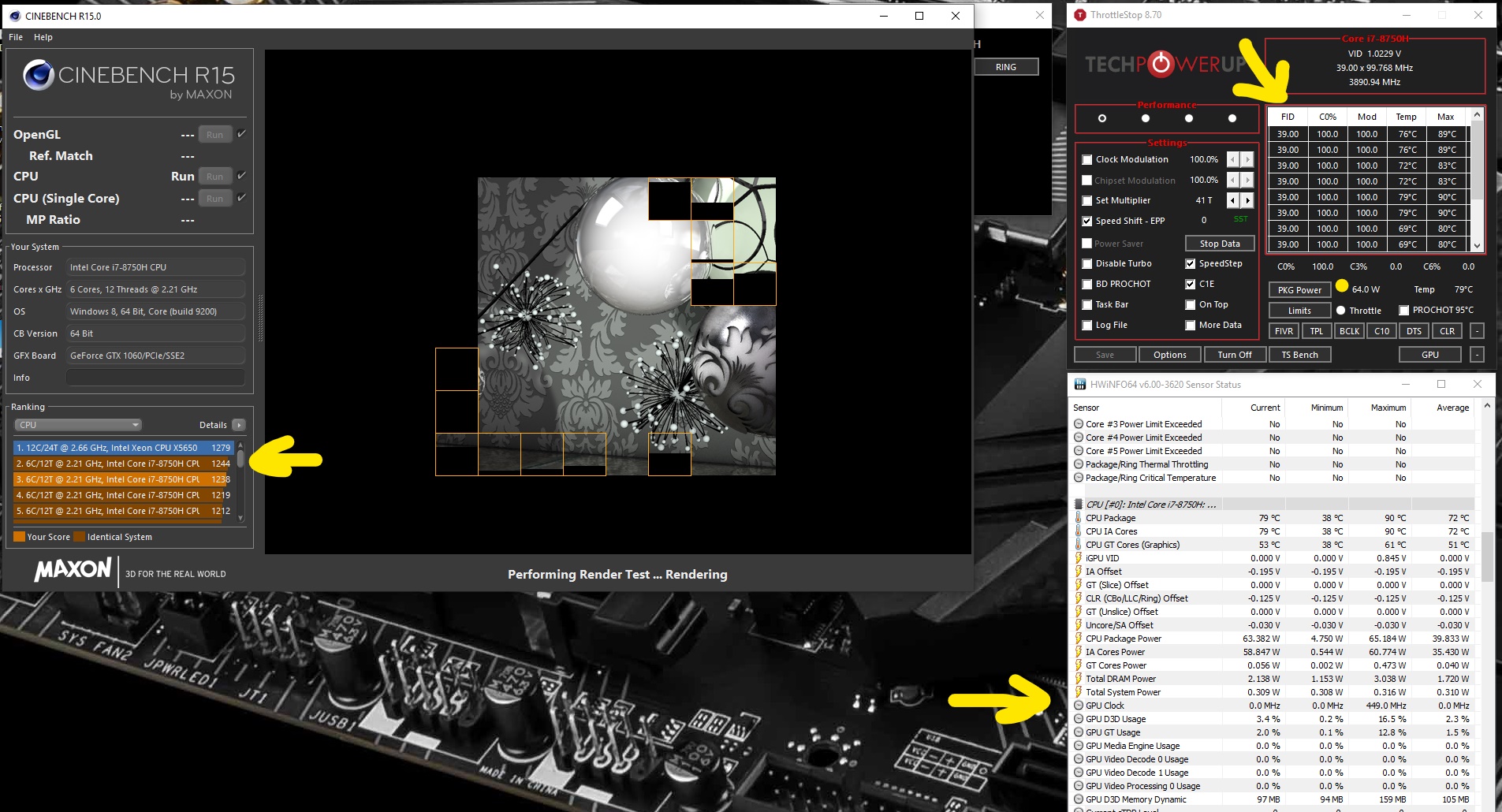Click the ThrottleStop title bar icon
The image size is (1502, 812).
1080,15
